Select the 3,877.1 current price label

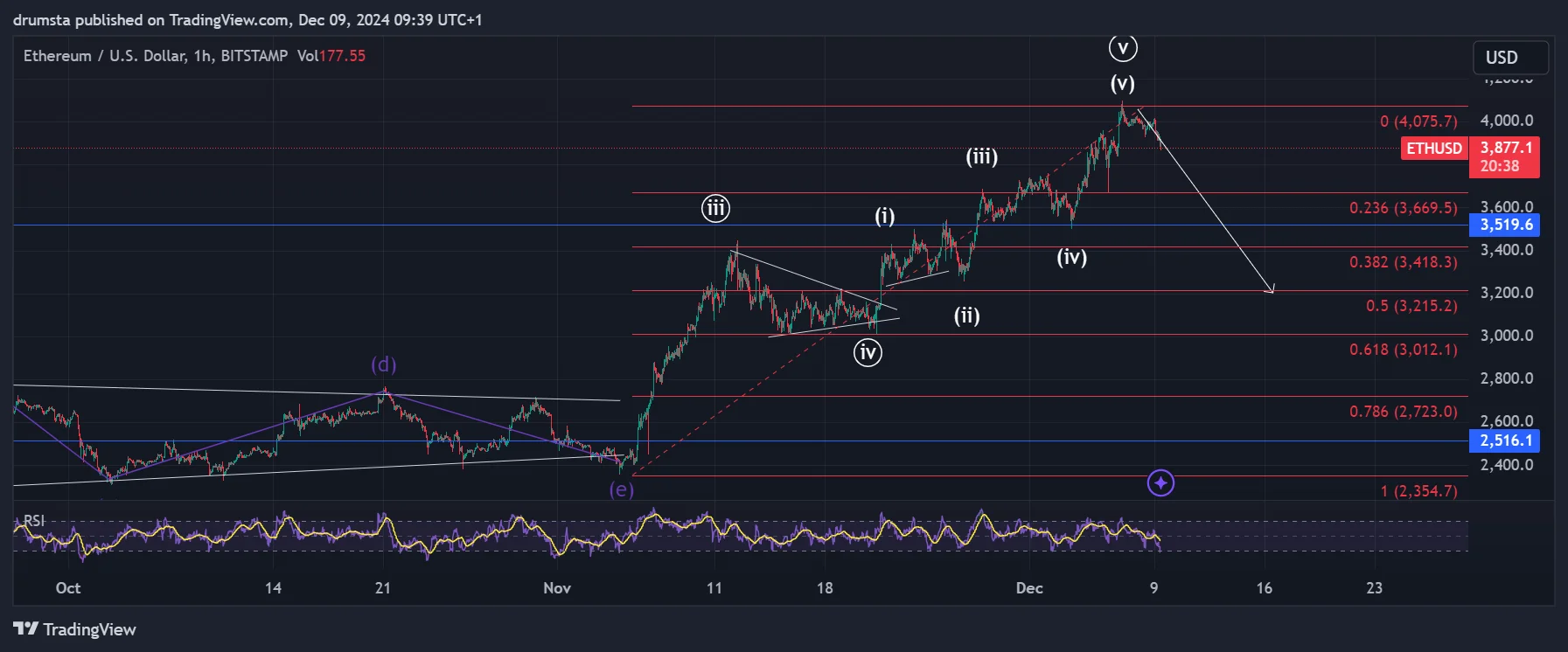click(1506, 148)
